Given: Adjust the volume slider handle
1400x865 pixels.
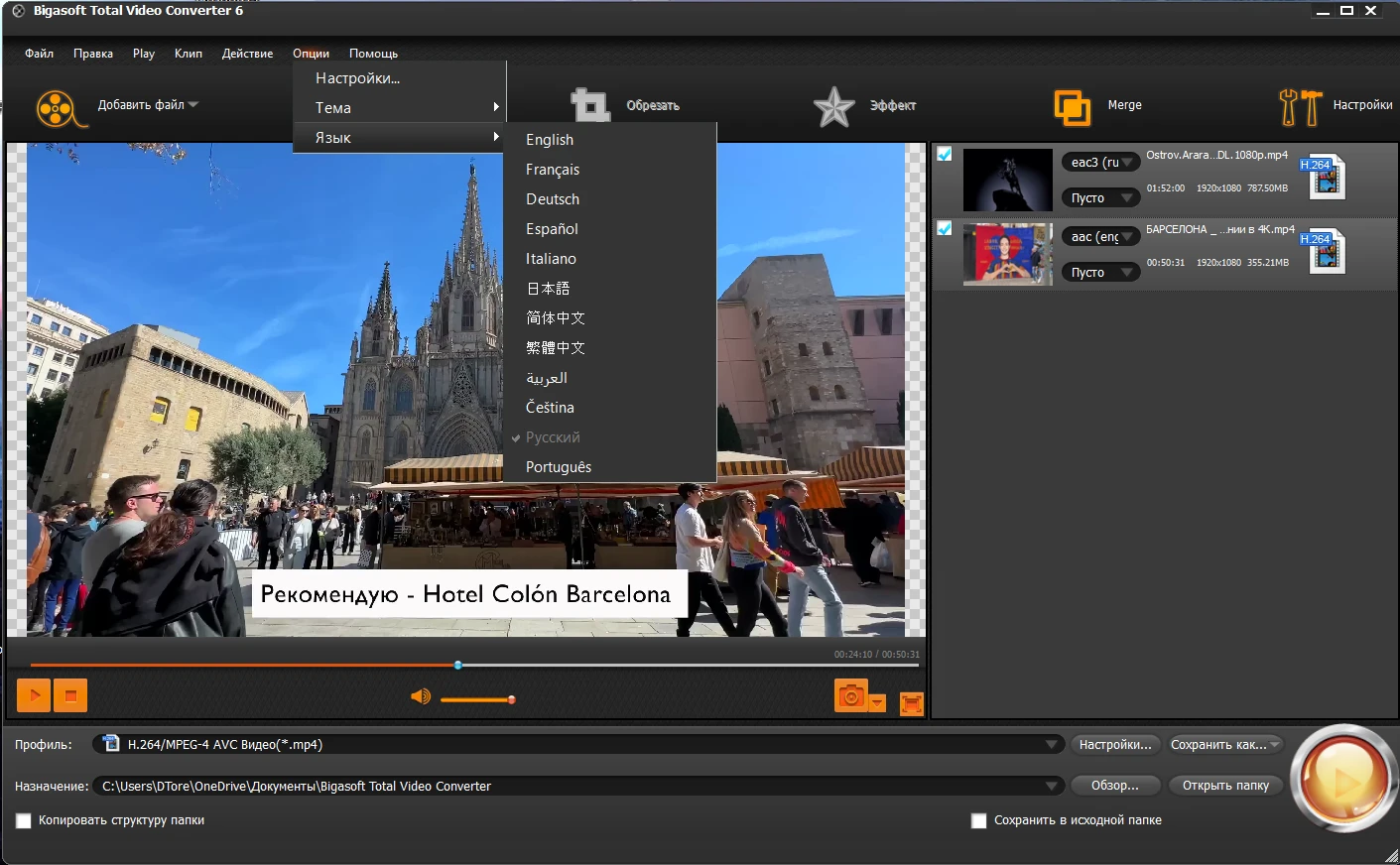Looking at the screenshot, I should 511,699.
